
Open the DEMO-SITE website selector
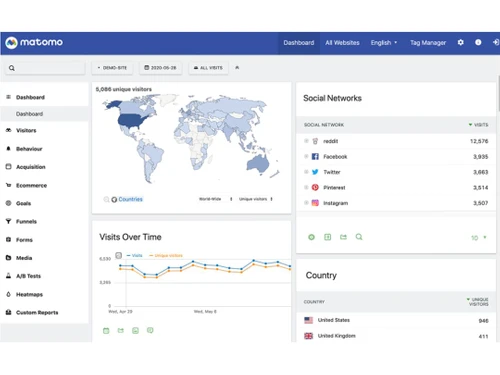112,68
